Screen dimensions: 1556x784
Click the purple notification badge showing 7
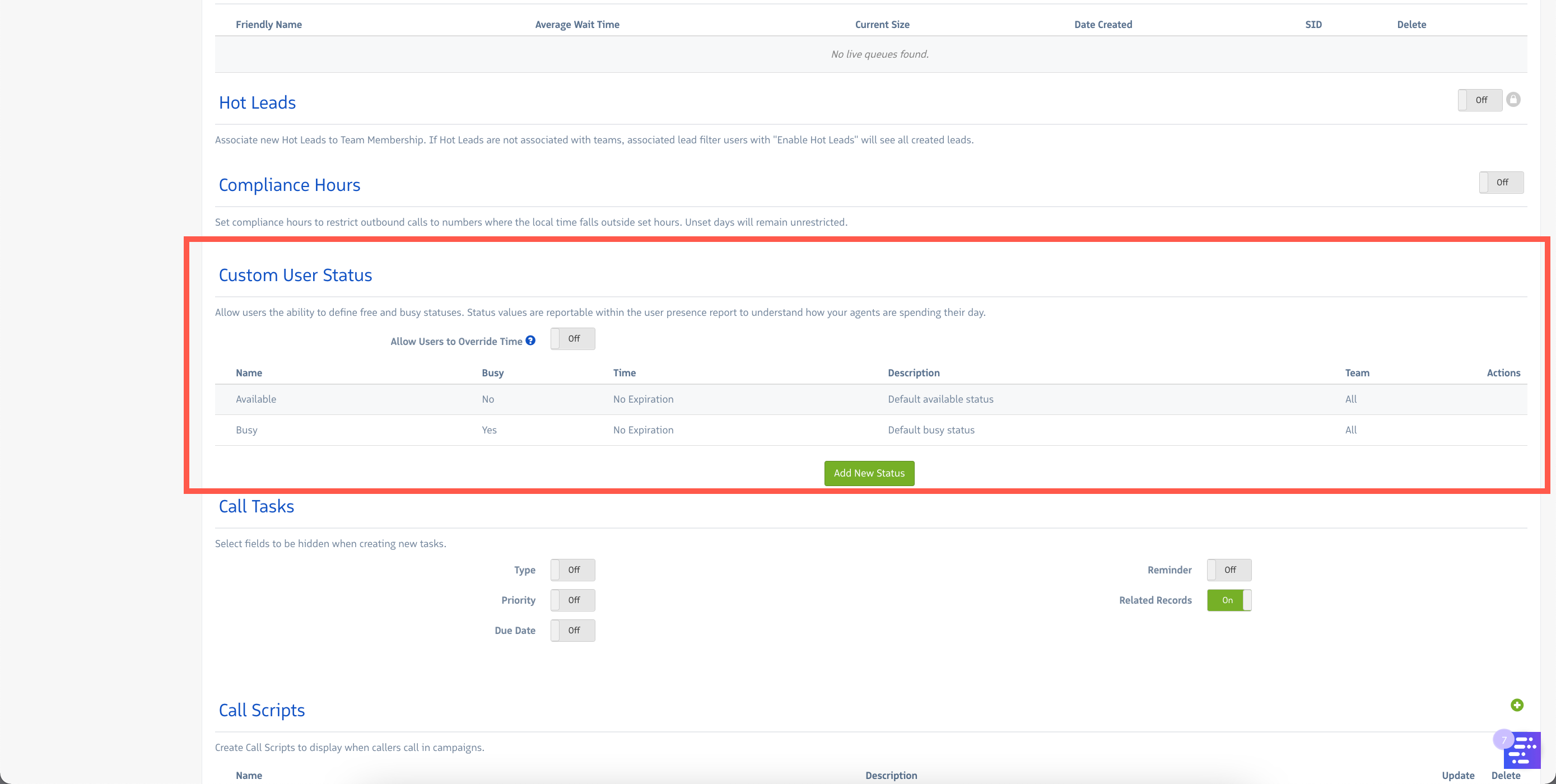point(1503,739)
